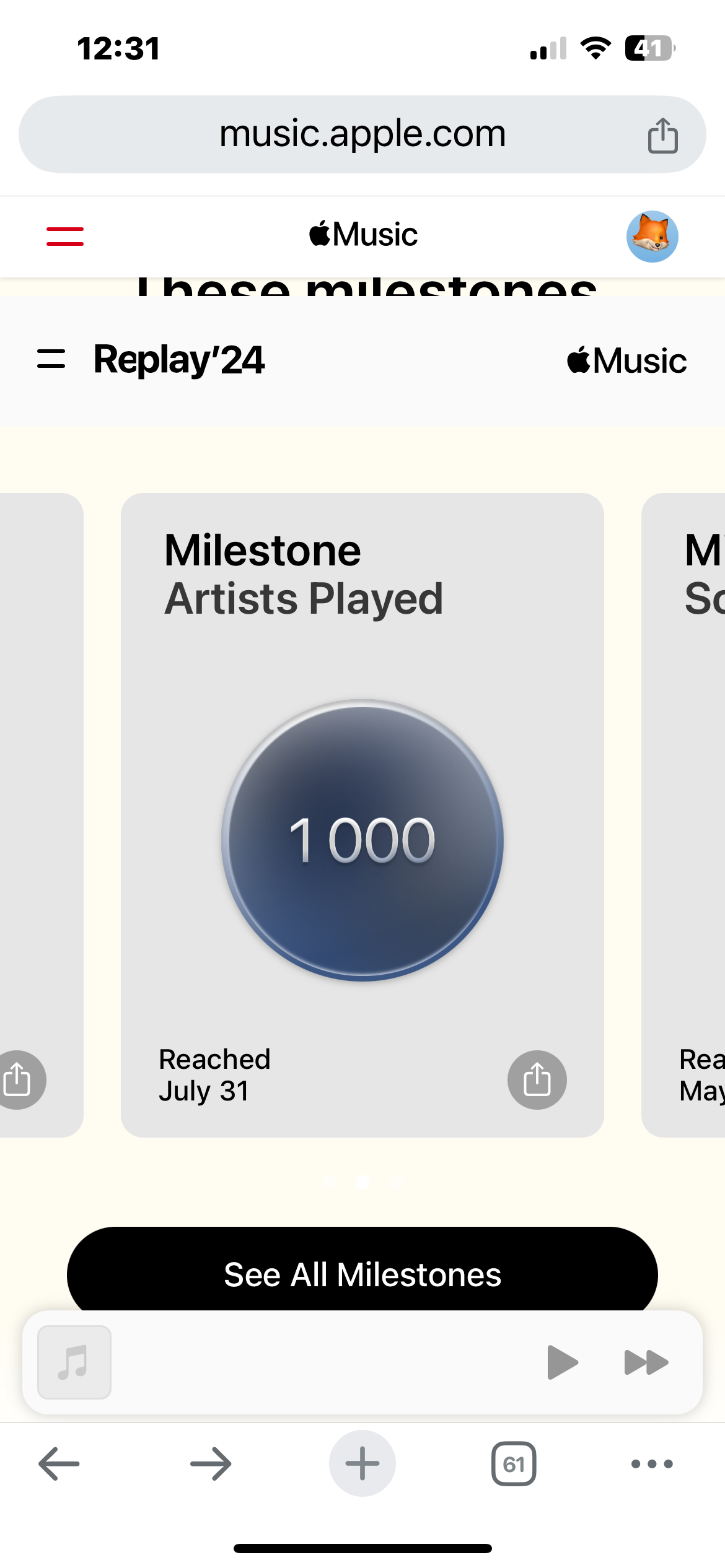Image resolution: width=725 pixels, height=1568 pixels.
Task: Share the Artists Played milestone card
Action: tap(537, 1079)
